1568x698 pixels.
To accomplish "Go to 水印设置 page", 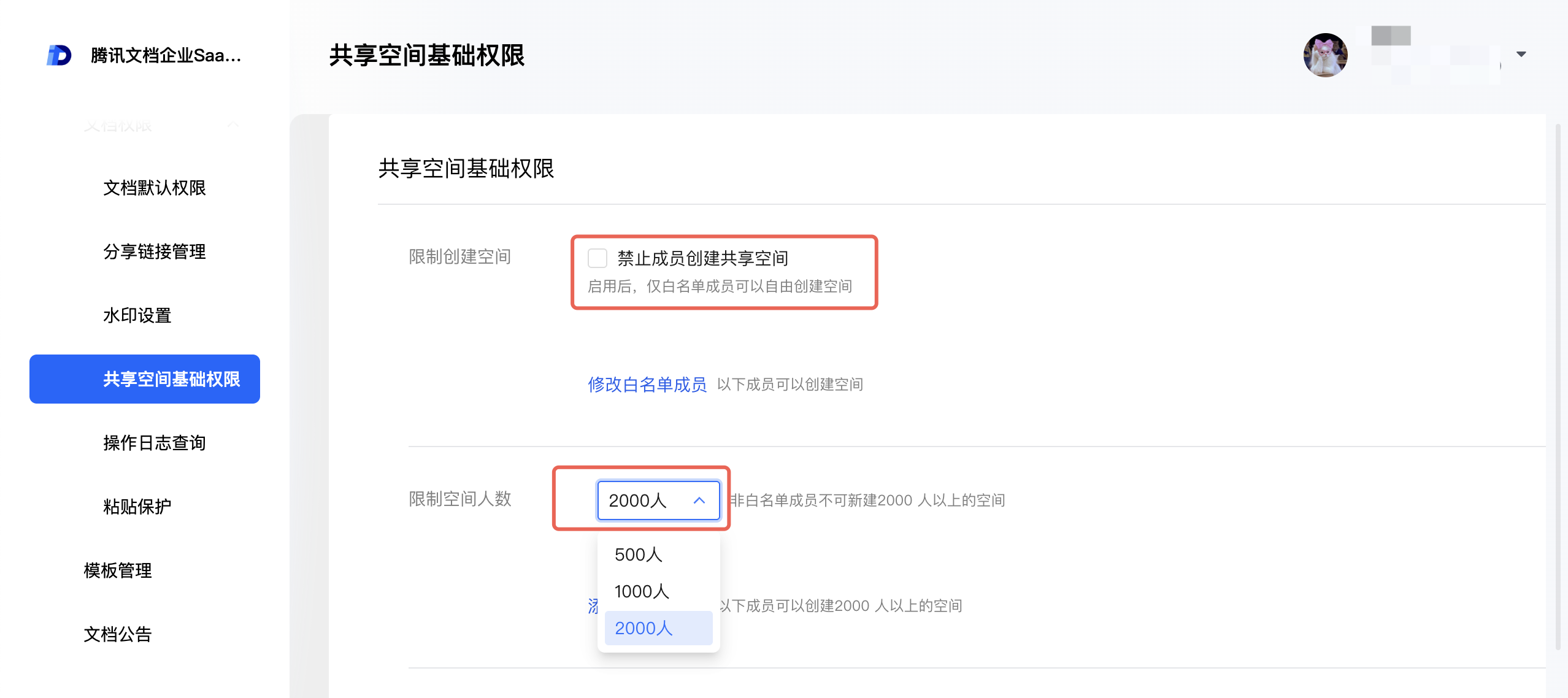I will coord(137,315).
